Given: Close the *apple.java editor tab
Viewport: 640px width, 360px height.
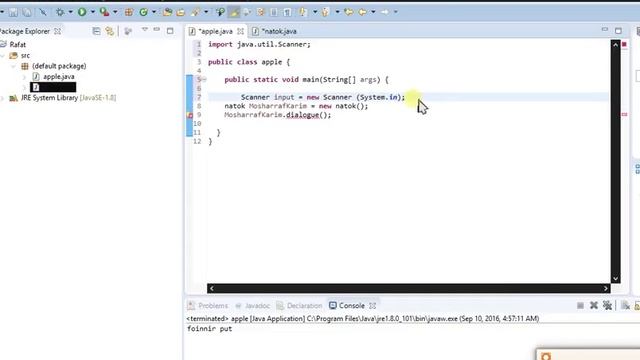Looking at the screenshot, I should [240, 31].
